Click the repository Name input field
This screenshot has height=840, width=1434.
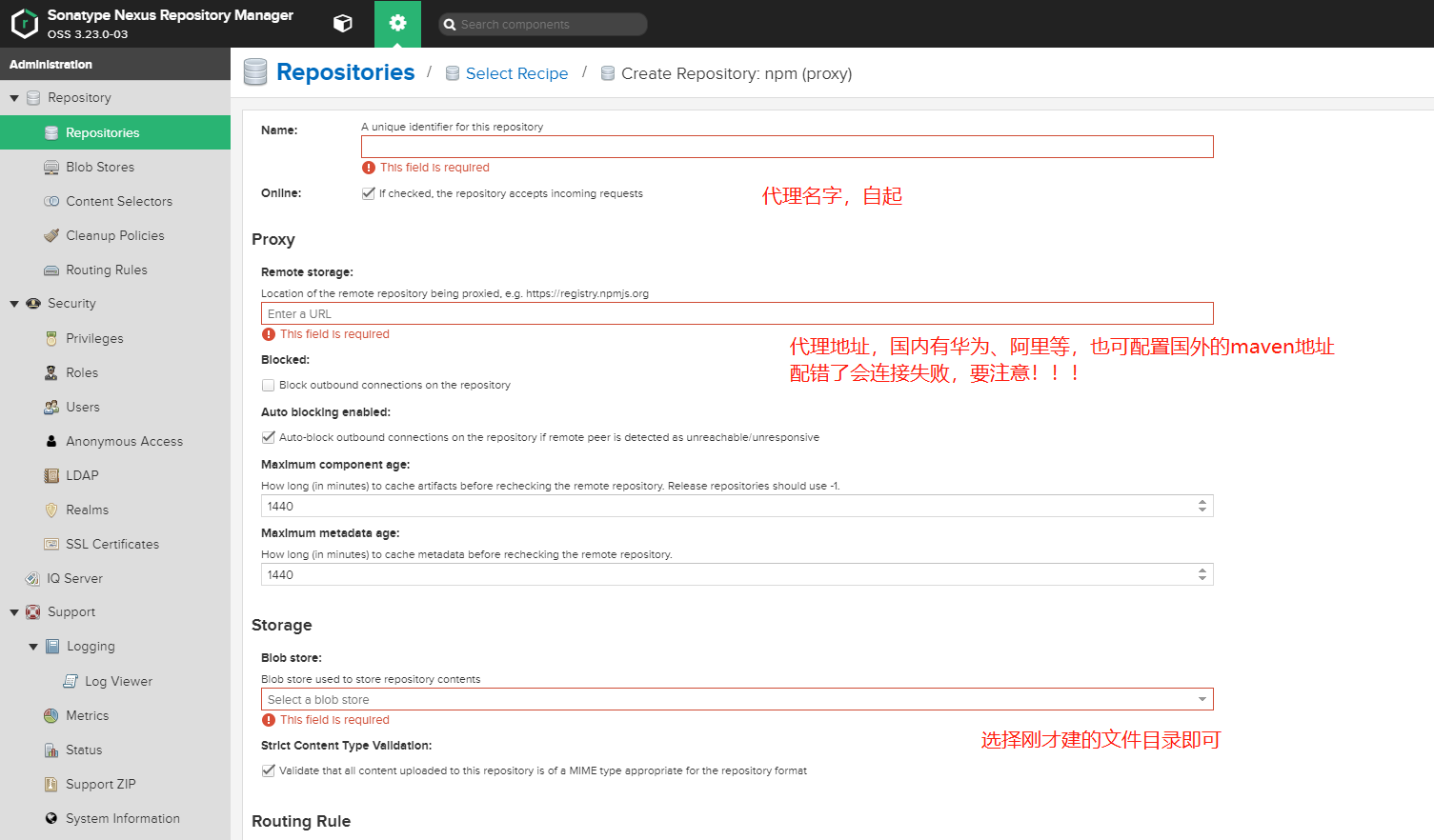[787, 147]
